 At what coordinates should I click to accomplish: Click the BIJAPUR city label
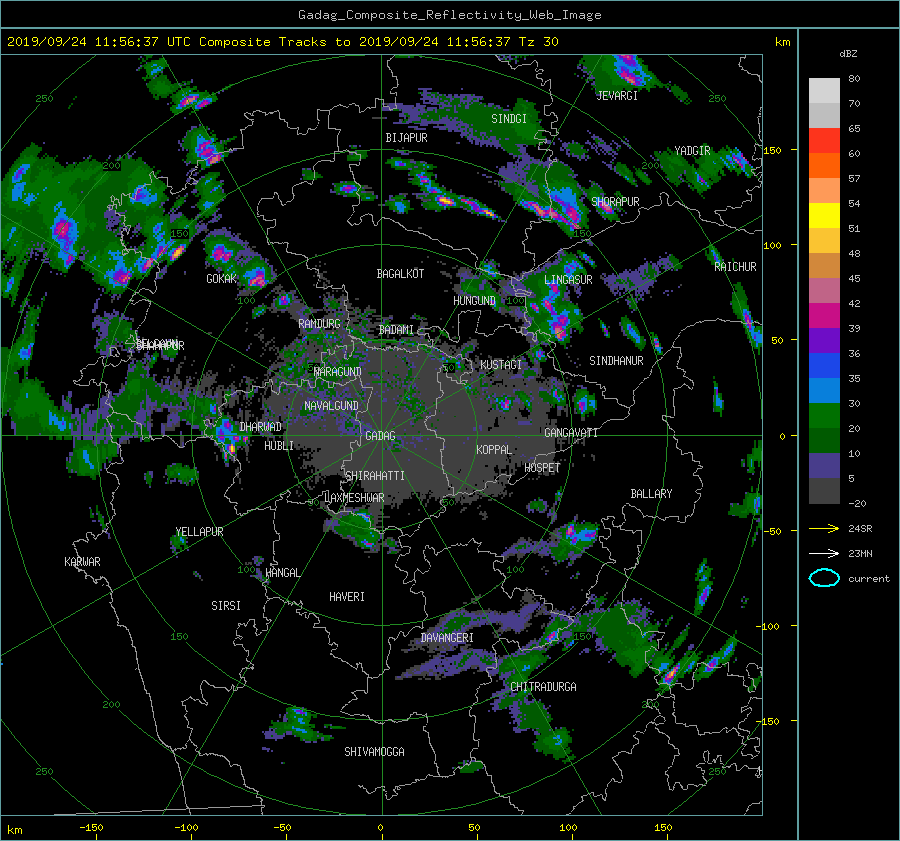point(406,138)
